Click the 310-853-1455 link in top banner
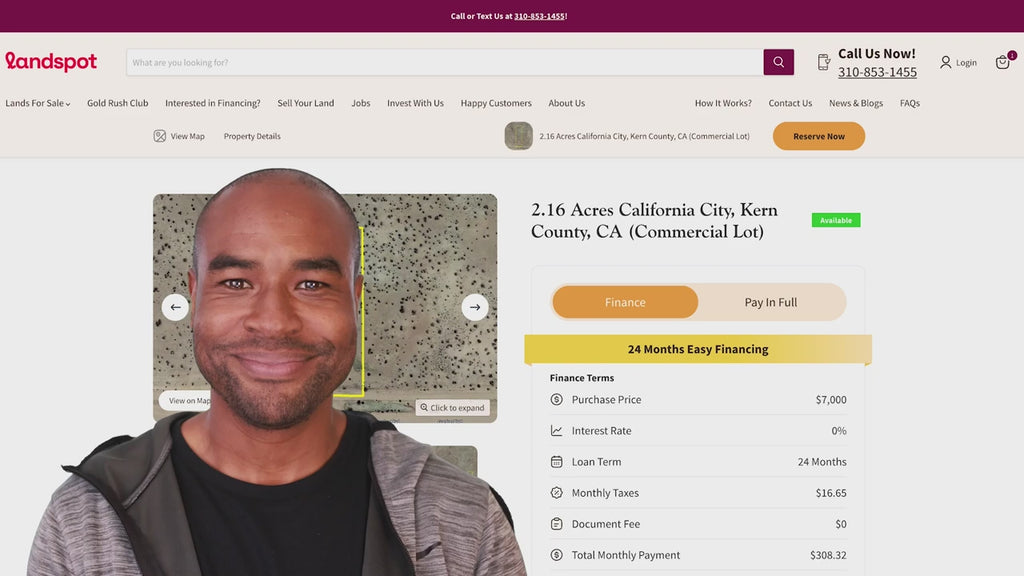 coord(539,16)
